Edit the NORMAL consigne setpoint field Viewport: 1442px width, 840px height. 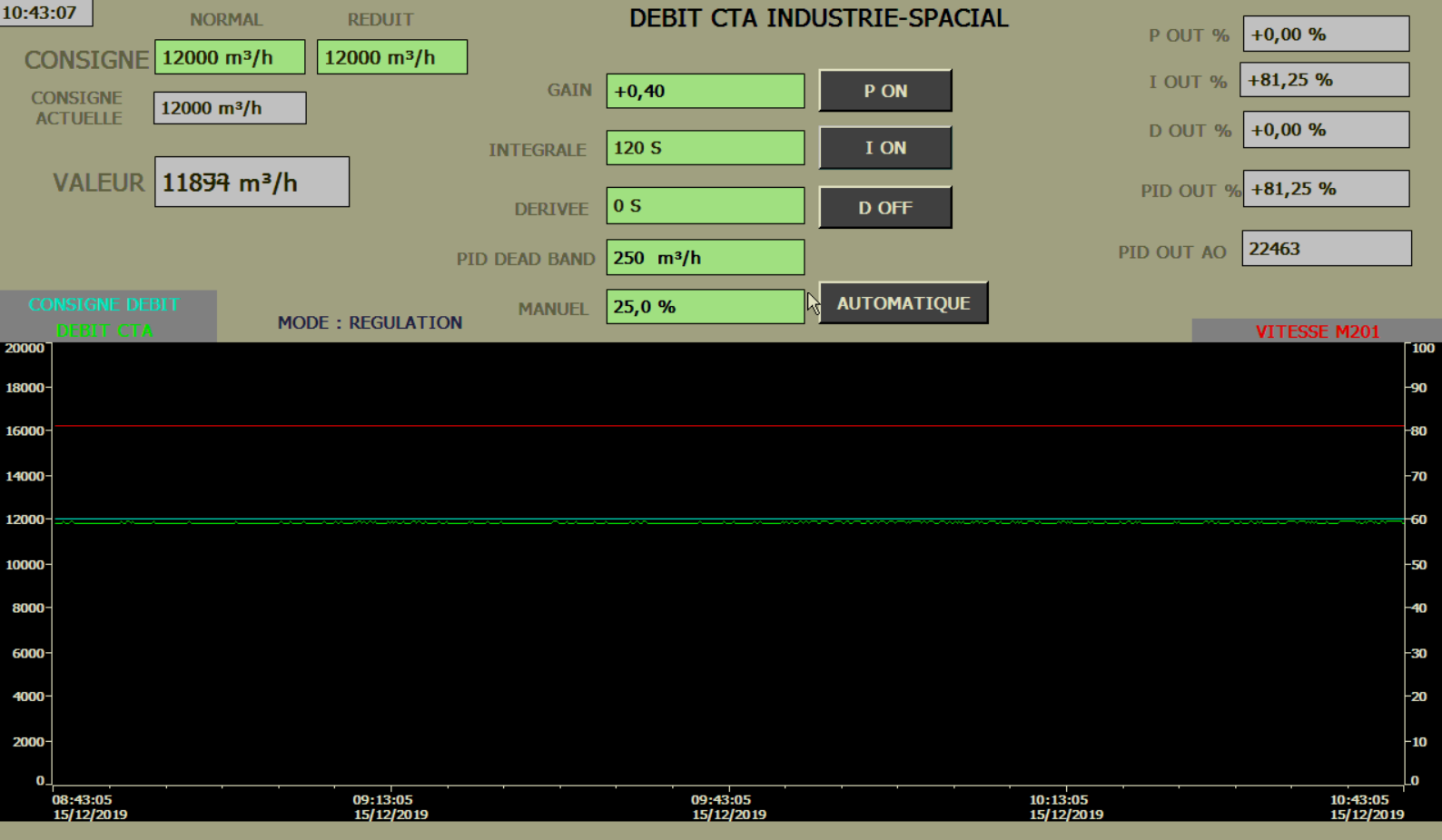pos(230,57)
